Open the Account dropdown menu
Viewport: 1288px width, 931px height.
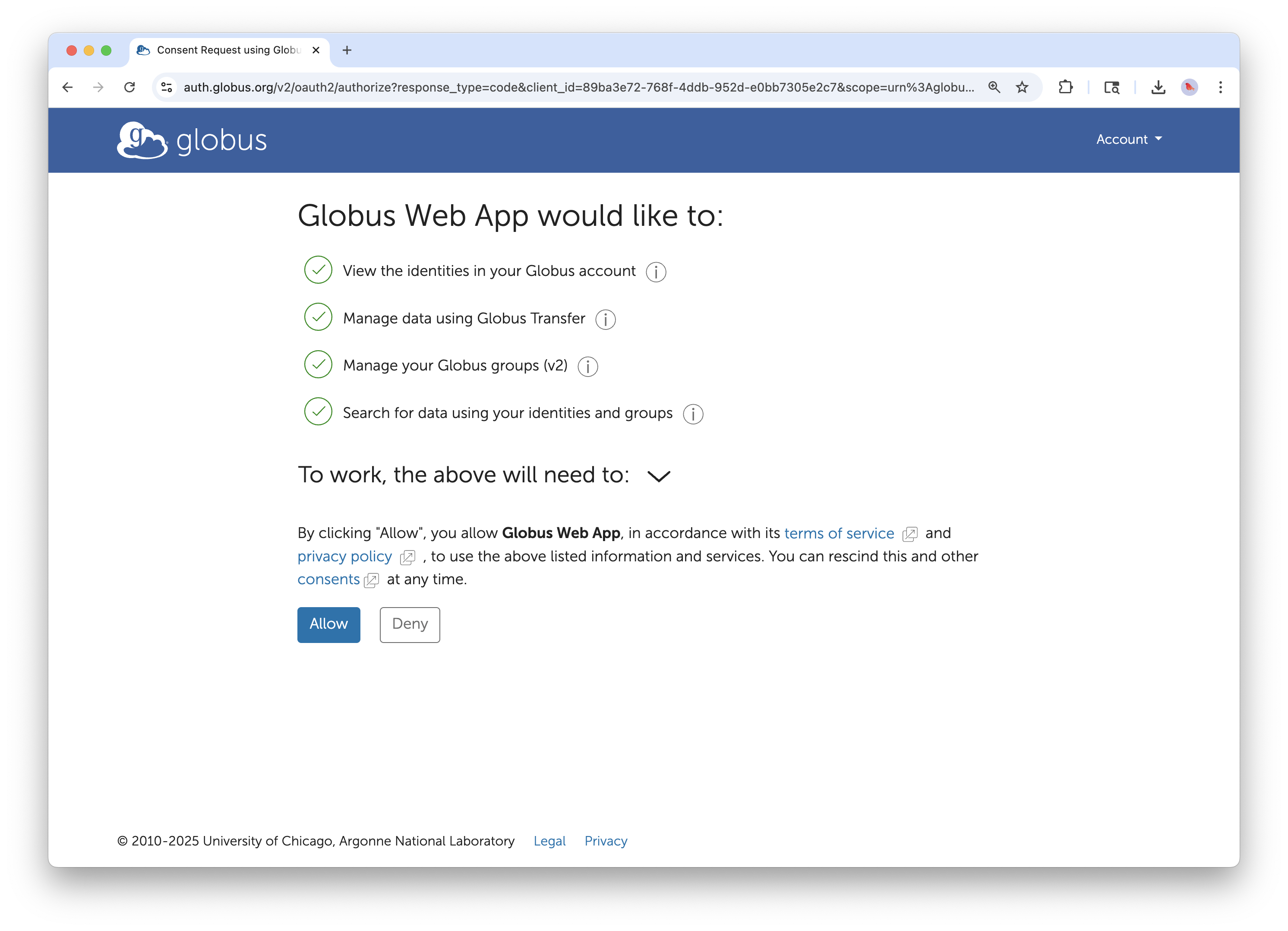coord(1128,139)
